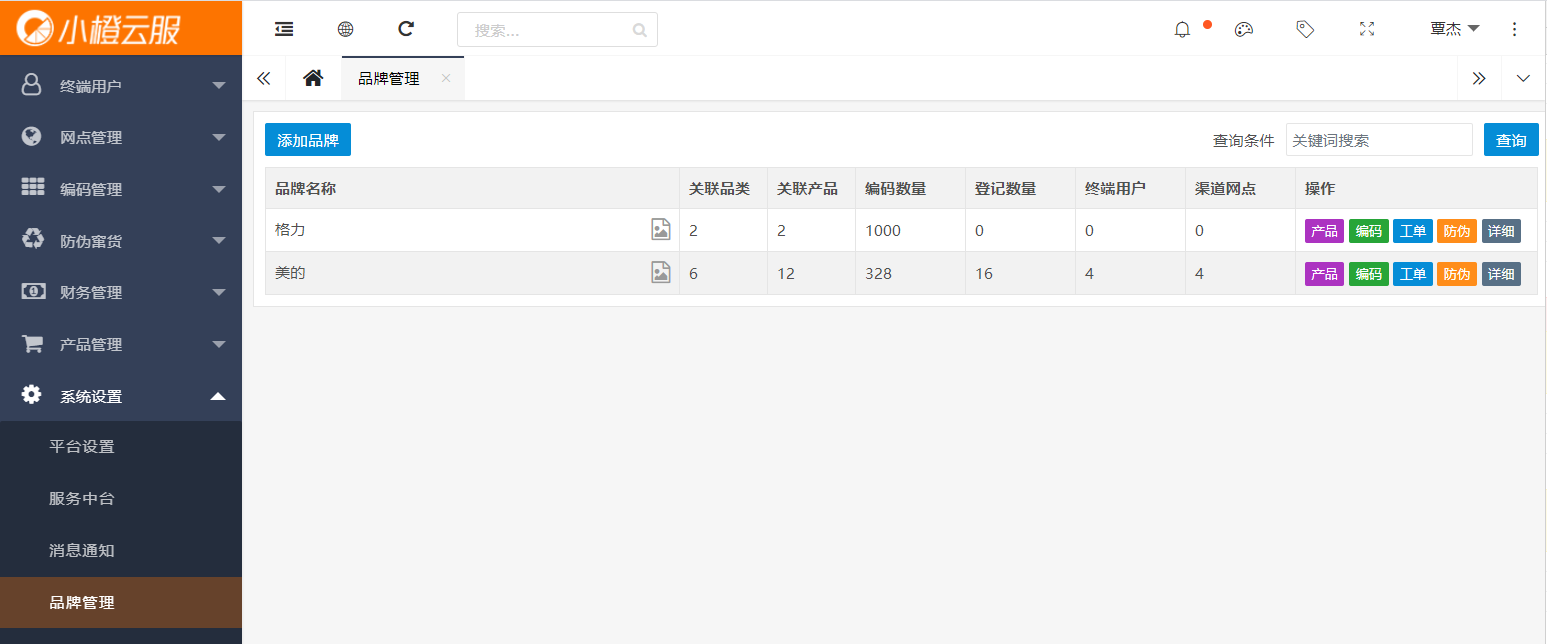Click the search magnifier icon

pos(640,30)
